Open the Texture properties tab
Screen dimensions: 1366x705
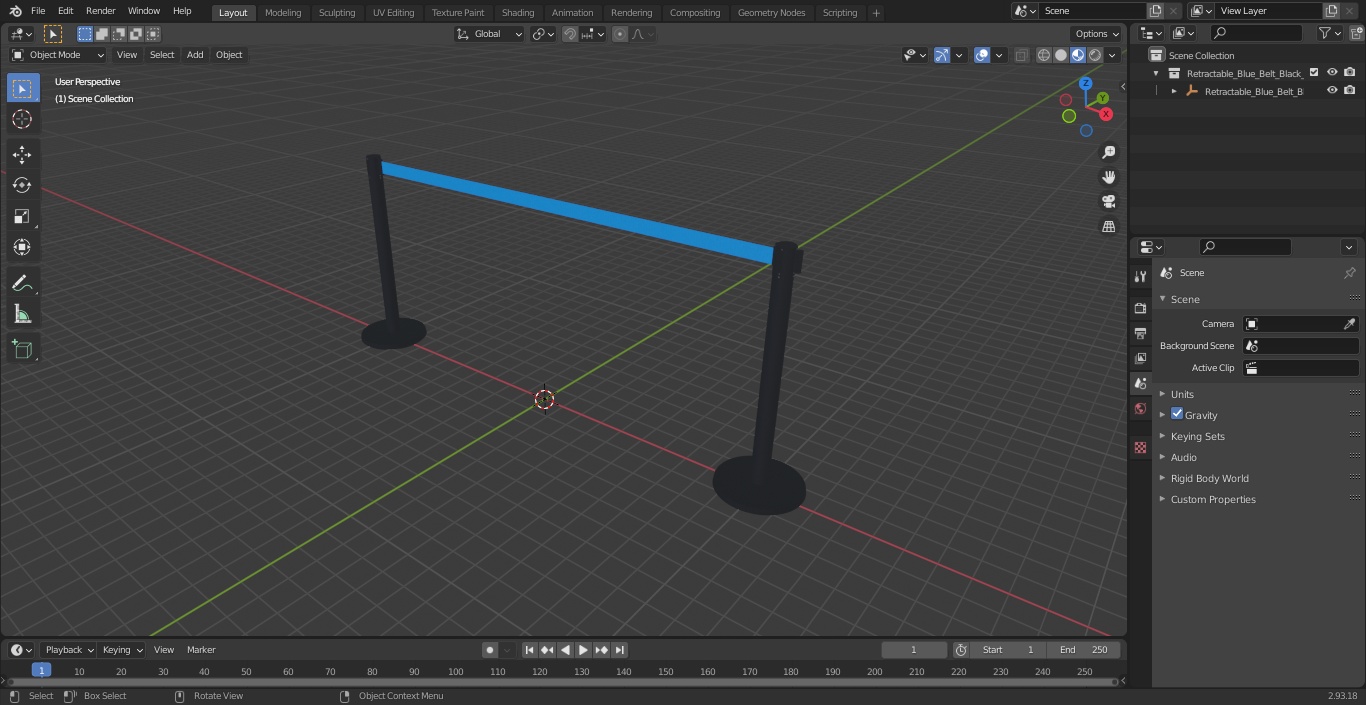1140,447
